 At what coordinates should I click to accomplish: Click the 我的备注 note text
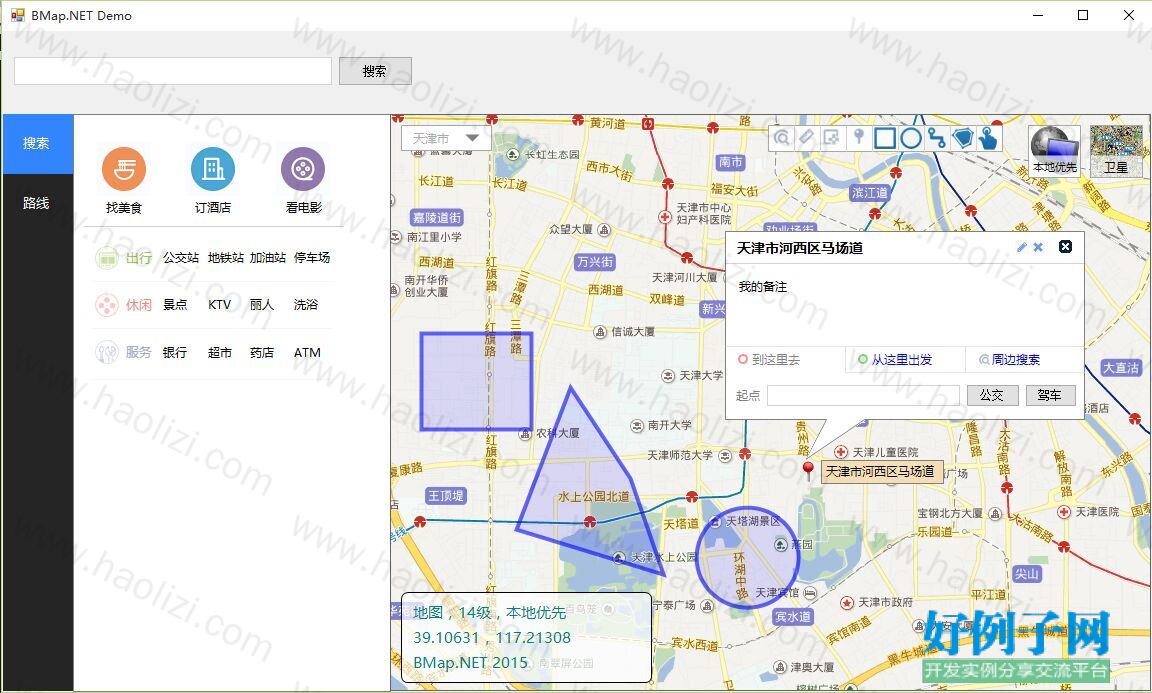(763, 287)
